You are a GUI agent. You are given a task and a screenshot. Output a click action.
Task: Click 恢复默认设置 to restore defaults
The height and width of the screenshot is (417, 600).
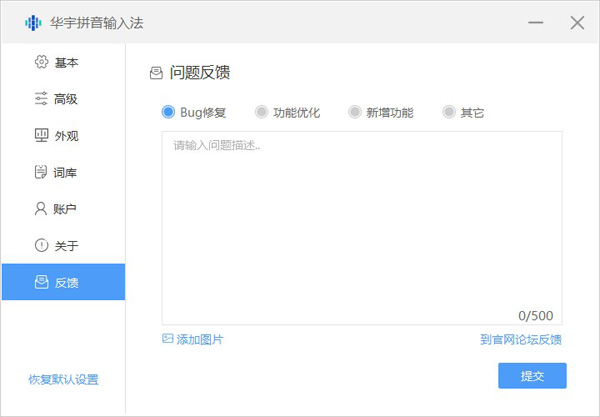coord(64,380)
